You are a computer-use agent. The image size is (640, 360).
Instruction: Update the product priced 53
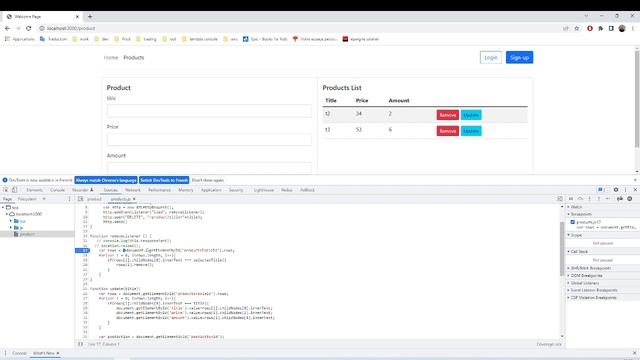click(471, 131)
